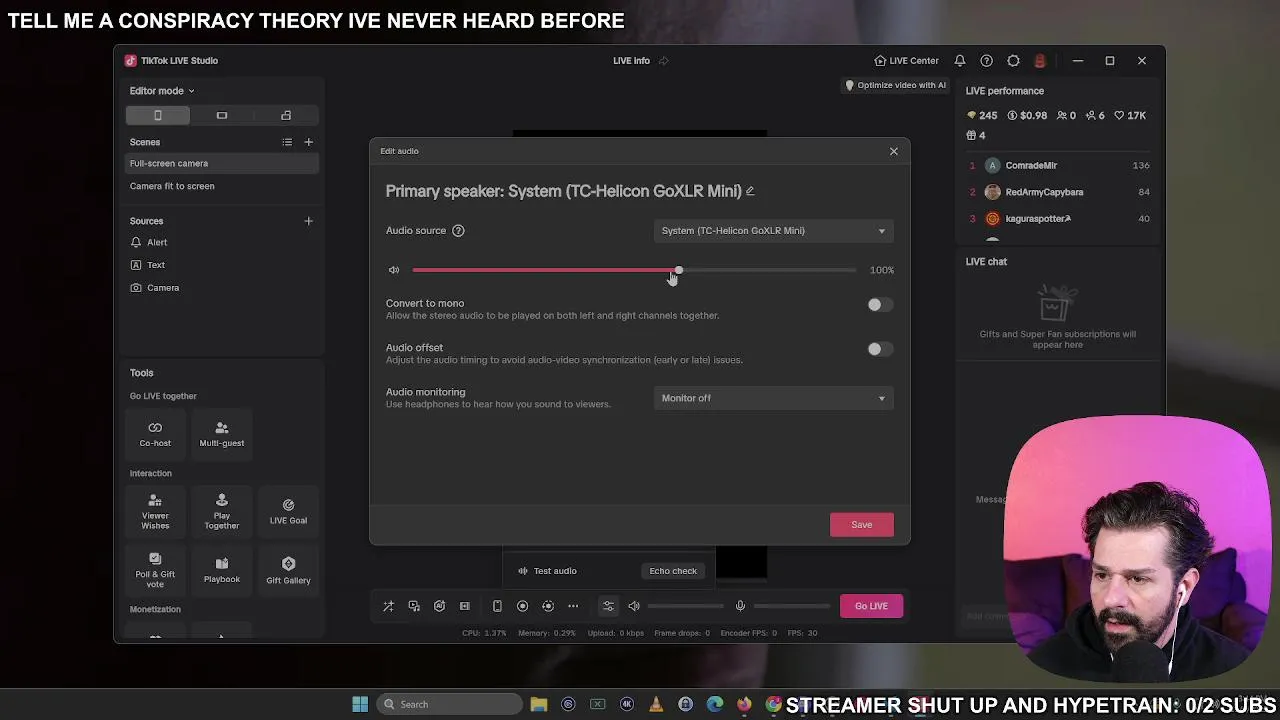
Task: Click the $0.98 earnings stat
Action: 1027,116
